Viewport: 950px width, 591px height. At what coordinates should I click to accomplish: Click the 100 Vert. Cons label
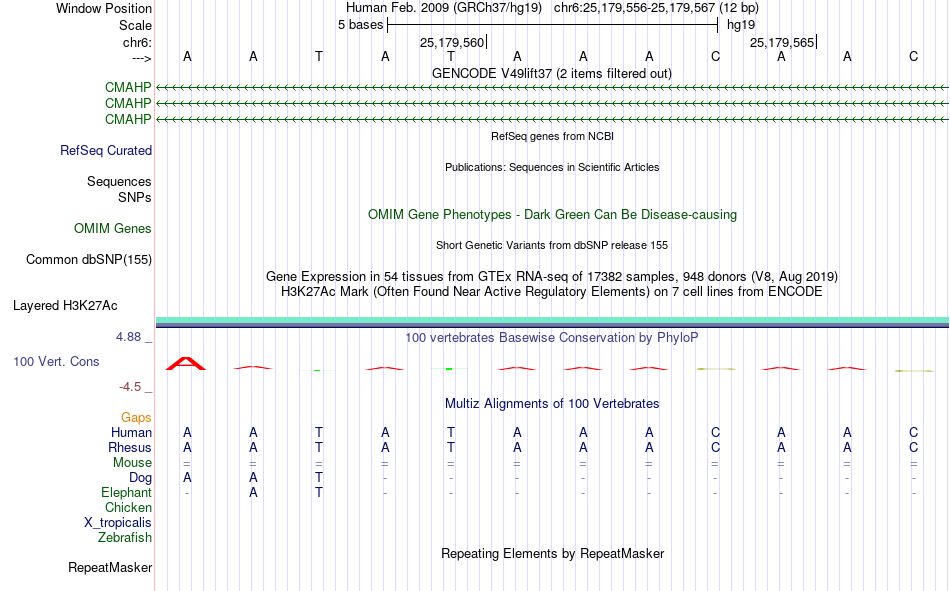(56, 362)
